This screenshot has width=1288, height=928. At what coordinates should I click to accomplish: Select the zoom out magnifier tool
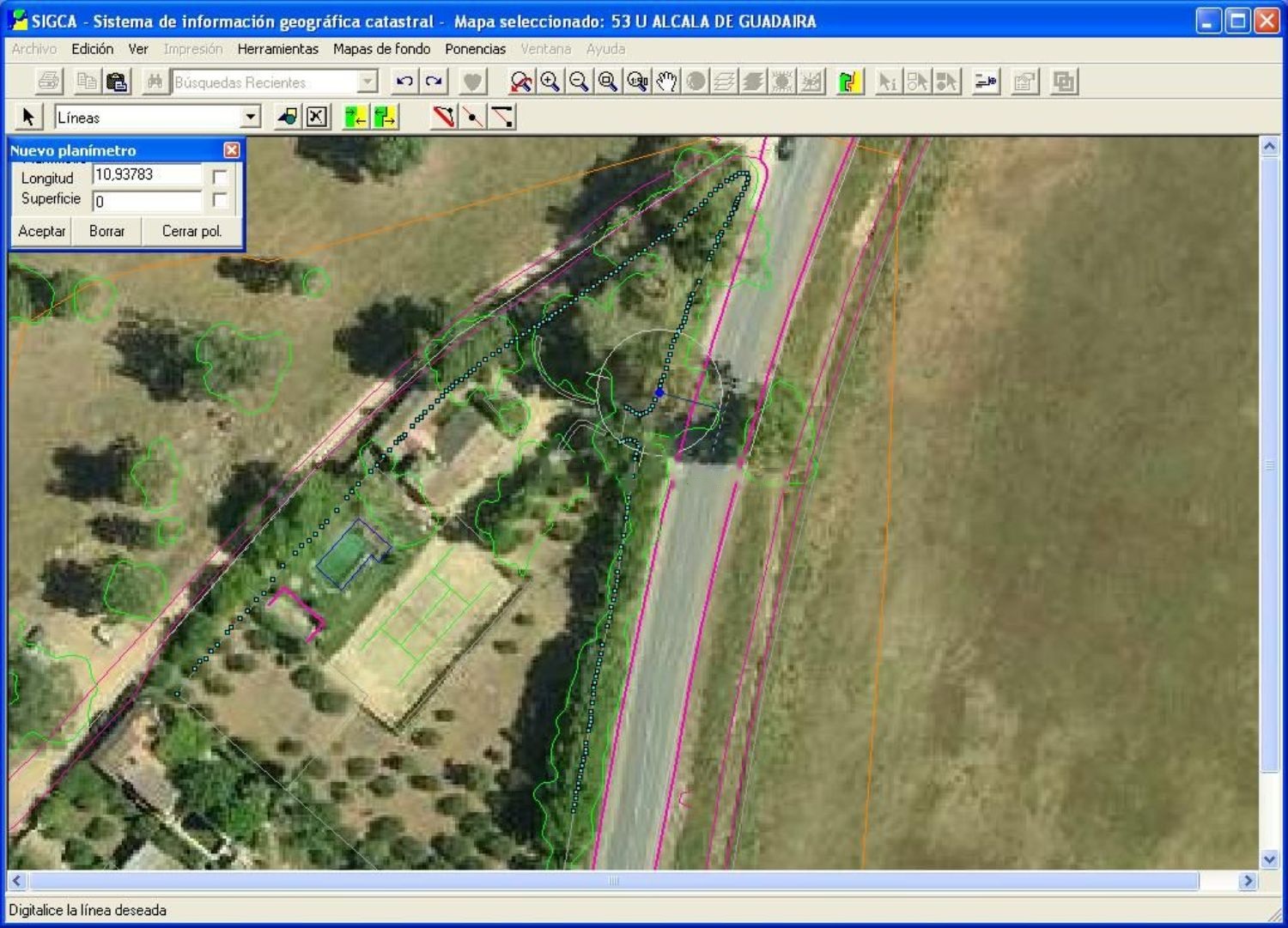pyautogui.click(x=580, y=82)
